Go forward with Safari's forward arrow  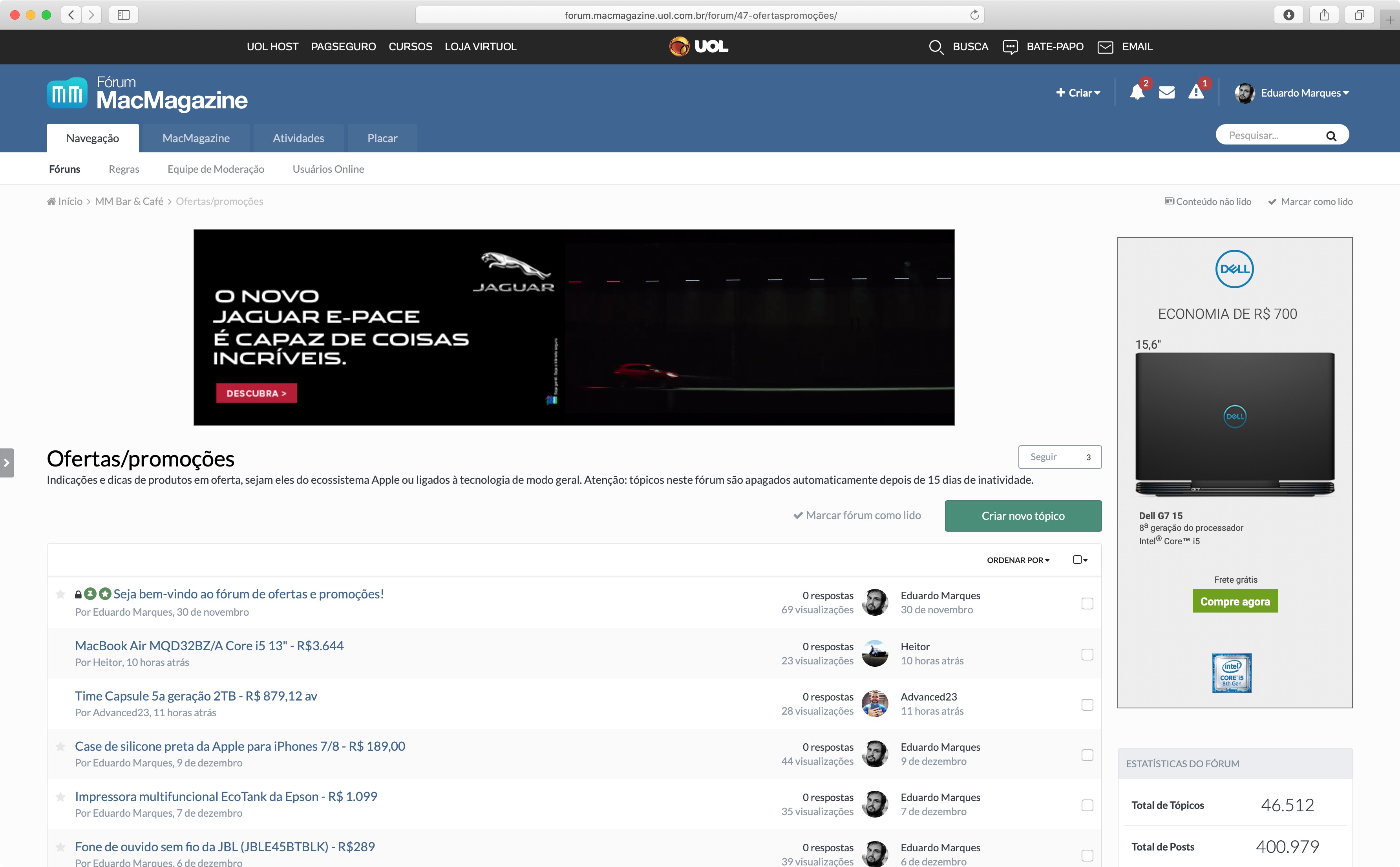tap(92, 15)
